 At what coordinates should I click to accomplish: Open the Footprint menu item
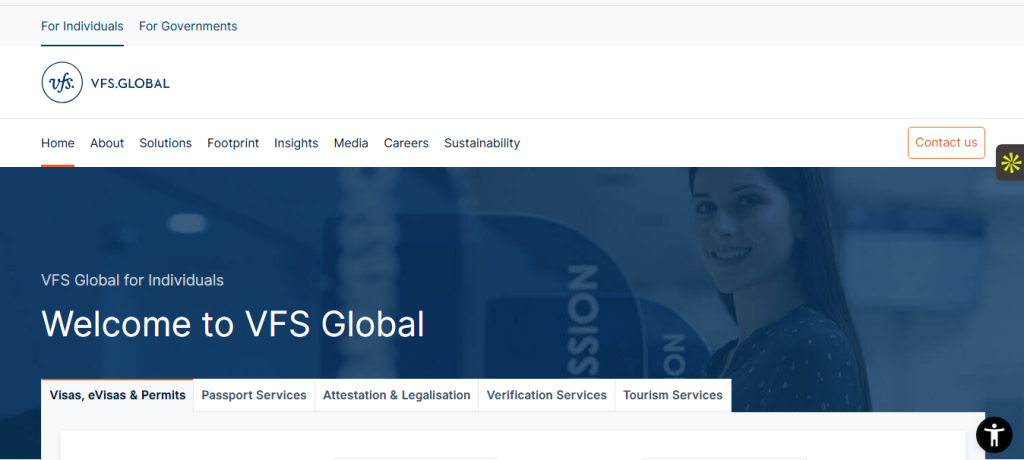233,143
